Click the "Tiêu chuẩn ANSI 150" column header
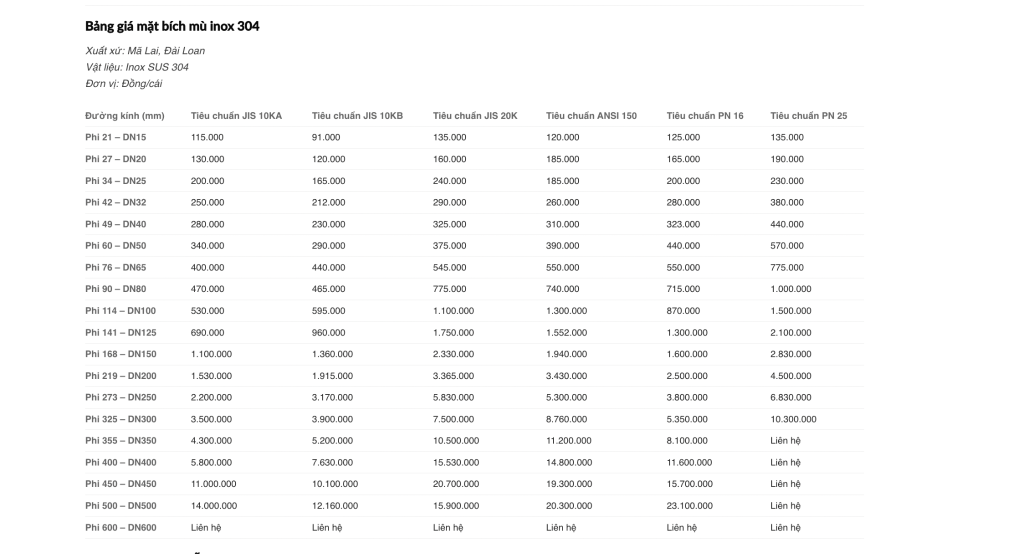Viewport: 1024px width, 554px height. [591, 116]
